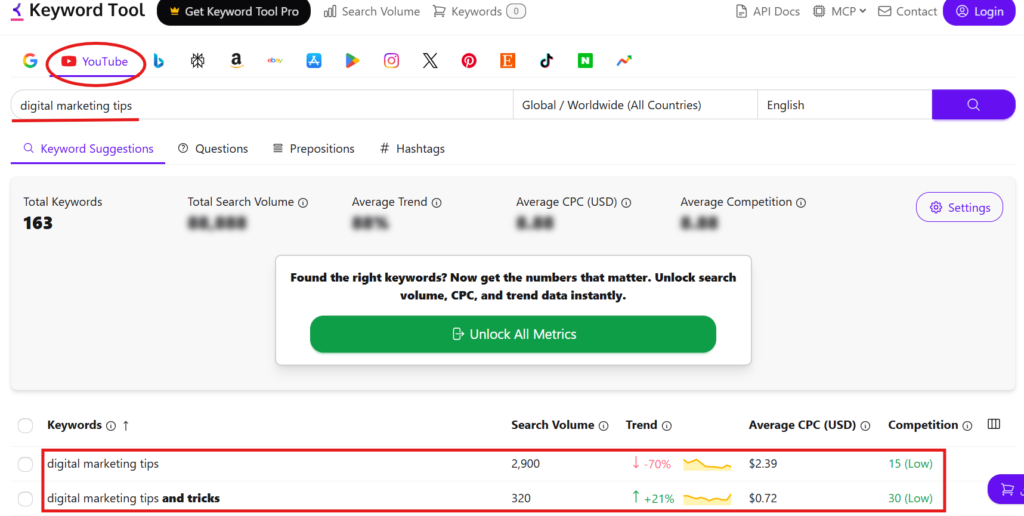Select the App Store icon
Viewport: 1024px width, 516px height.
314,61
